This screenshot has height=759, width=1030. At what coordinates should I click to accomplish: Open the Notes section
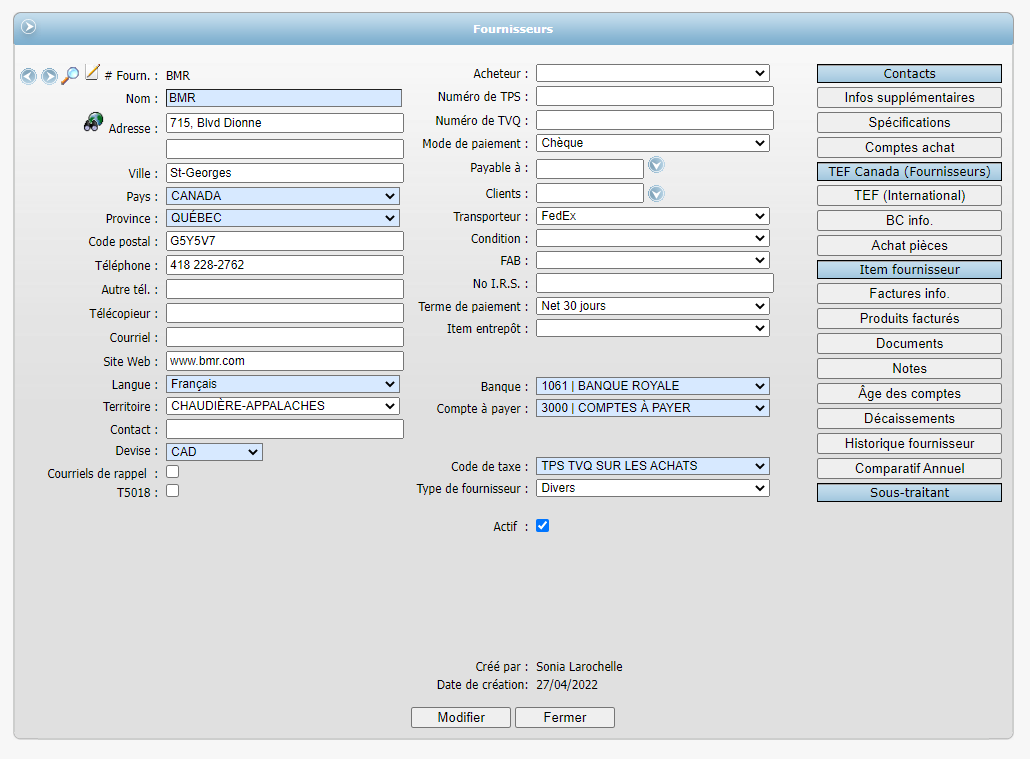pyautogui.click(x=909, y=369)
